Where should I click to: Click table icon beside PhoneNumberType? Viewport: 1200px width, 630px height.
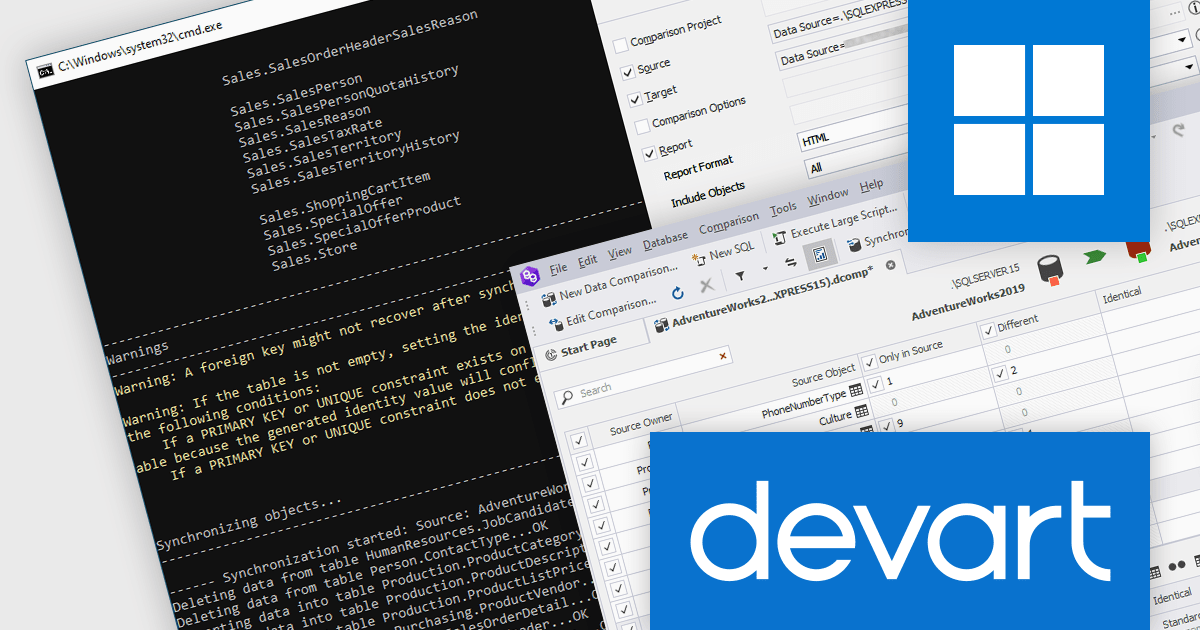point(855,389)
